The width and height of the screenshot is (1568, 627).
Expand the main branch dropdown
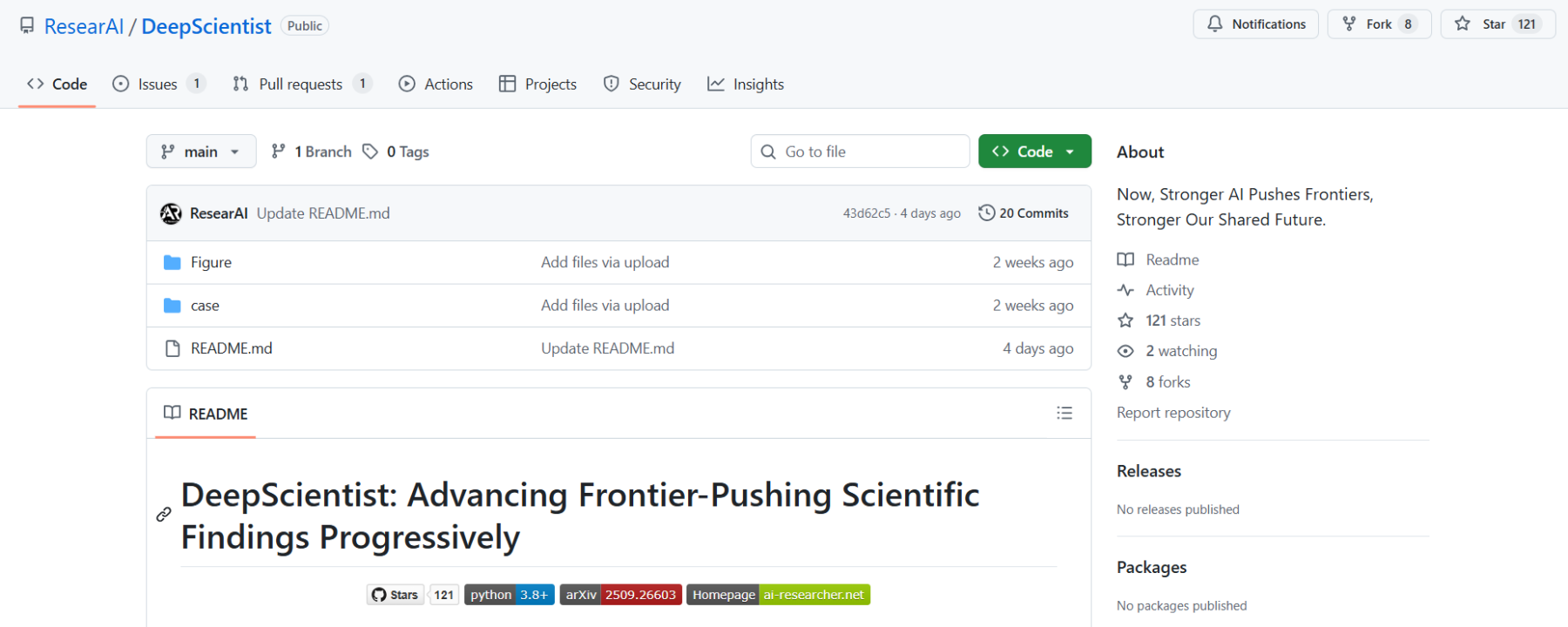(201, 152)
